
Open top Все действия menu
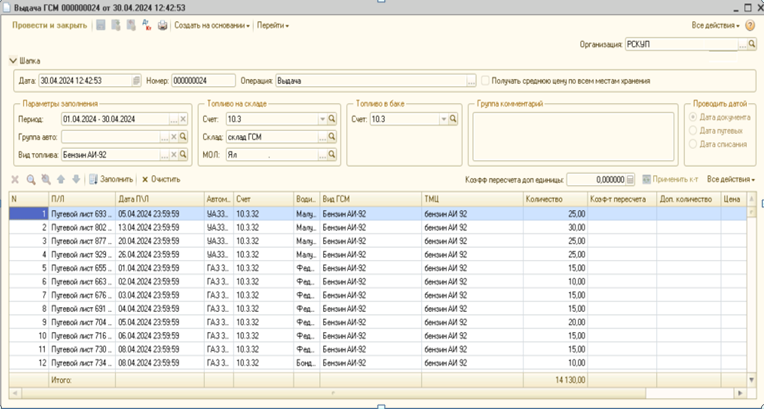click(x=713, y=24)
